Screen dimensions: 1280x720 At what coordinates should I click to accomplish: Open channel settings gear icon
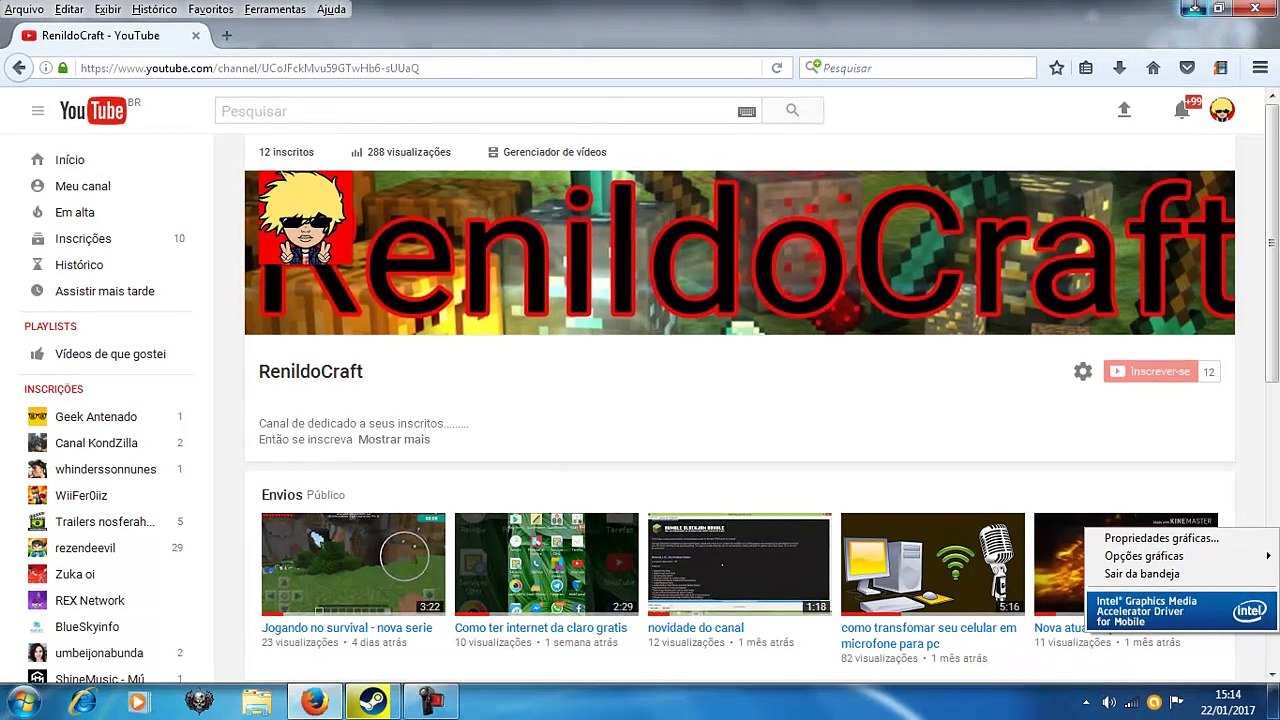pyautogui.click(x=1083, y=372)
